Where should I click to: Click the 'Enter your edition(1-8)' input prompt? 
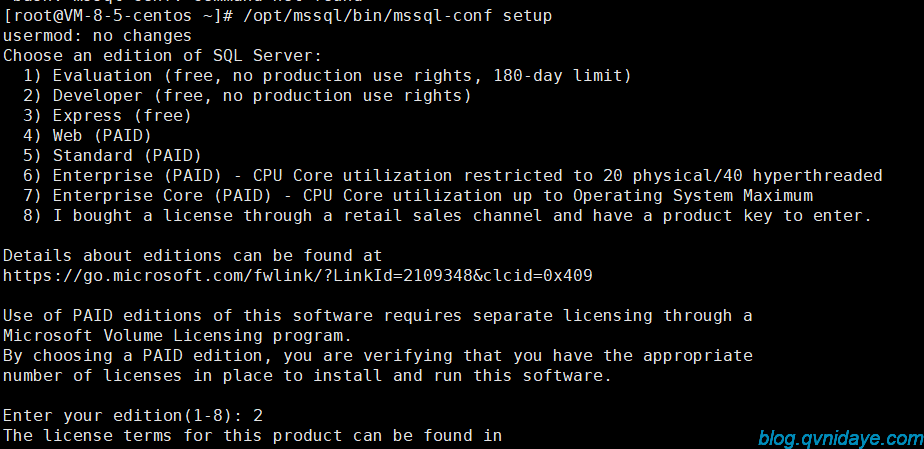(x=123, y=416)
